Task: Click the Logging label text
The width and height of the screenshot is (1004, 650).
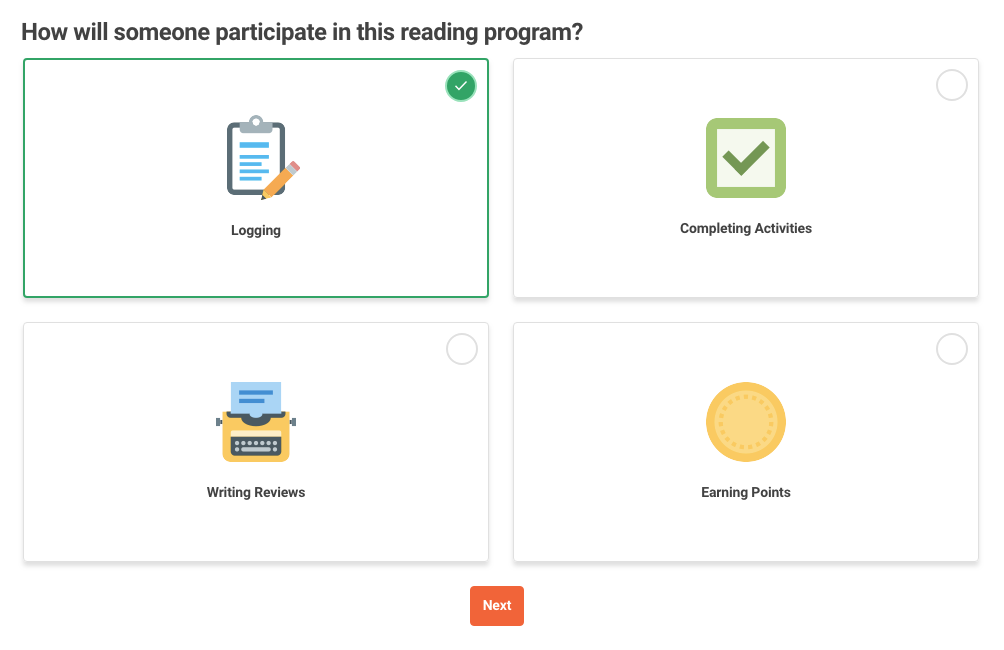Action: point(256,231)
